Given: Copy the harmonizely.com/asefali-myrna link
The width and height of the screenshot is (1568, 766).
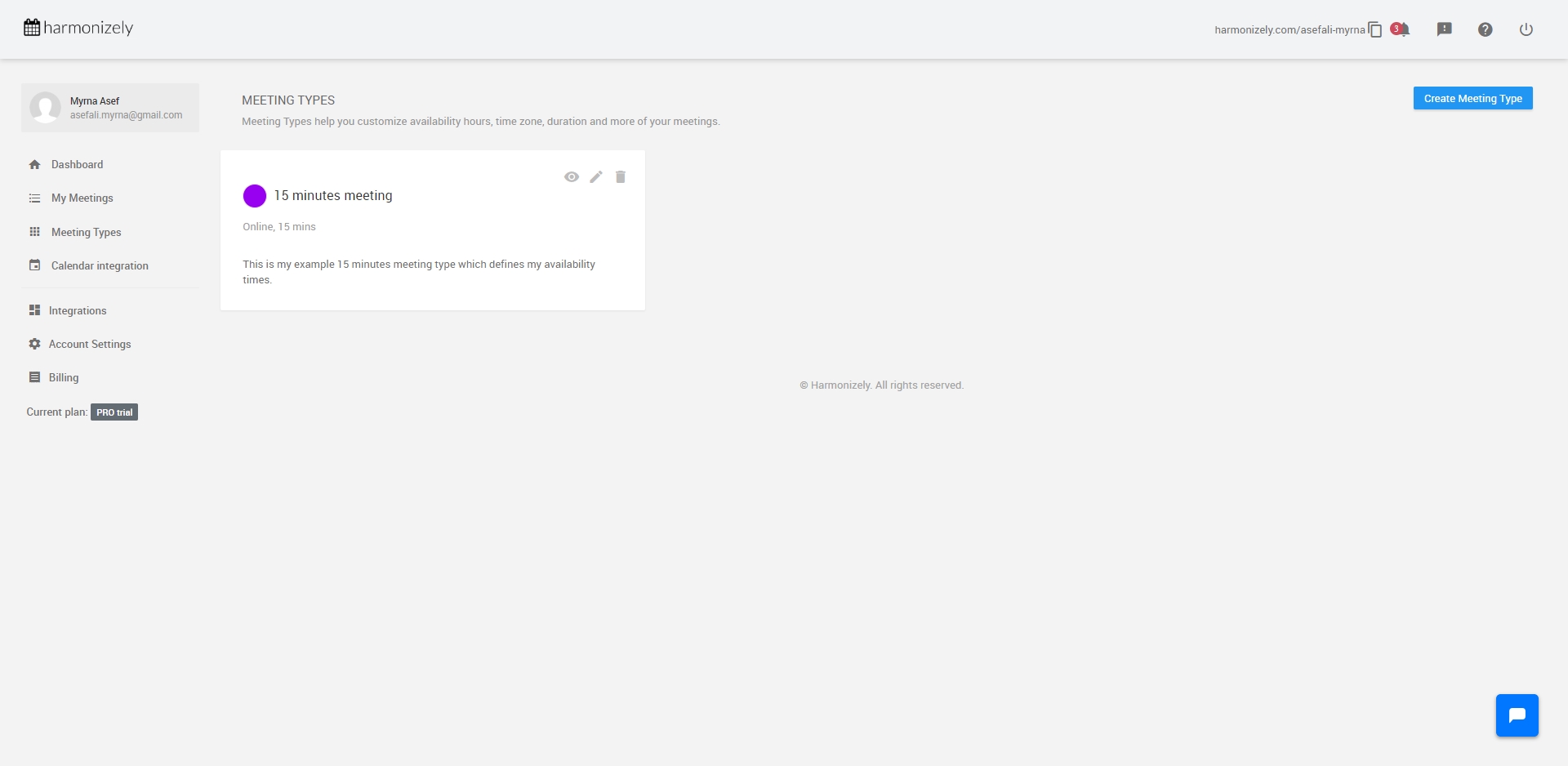Looking at the screenshot, I should pyautogui.click(x=1375, y=30).
